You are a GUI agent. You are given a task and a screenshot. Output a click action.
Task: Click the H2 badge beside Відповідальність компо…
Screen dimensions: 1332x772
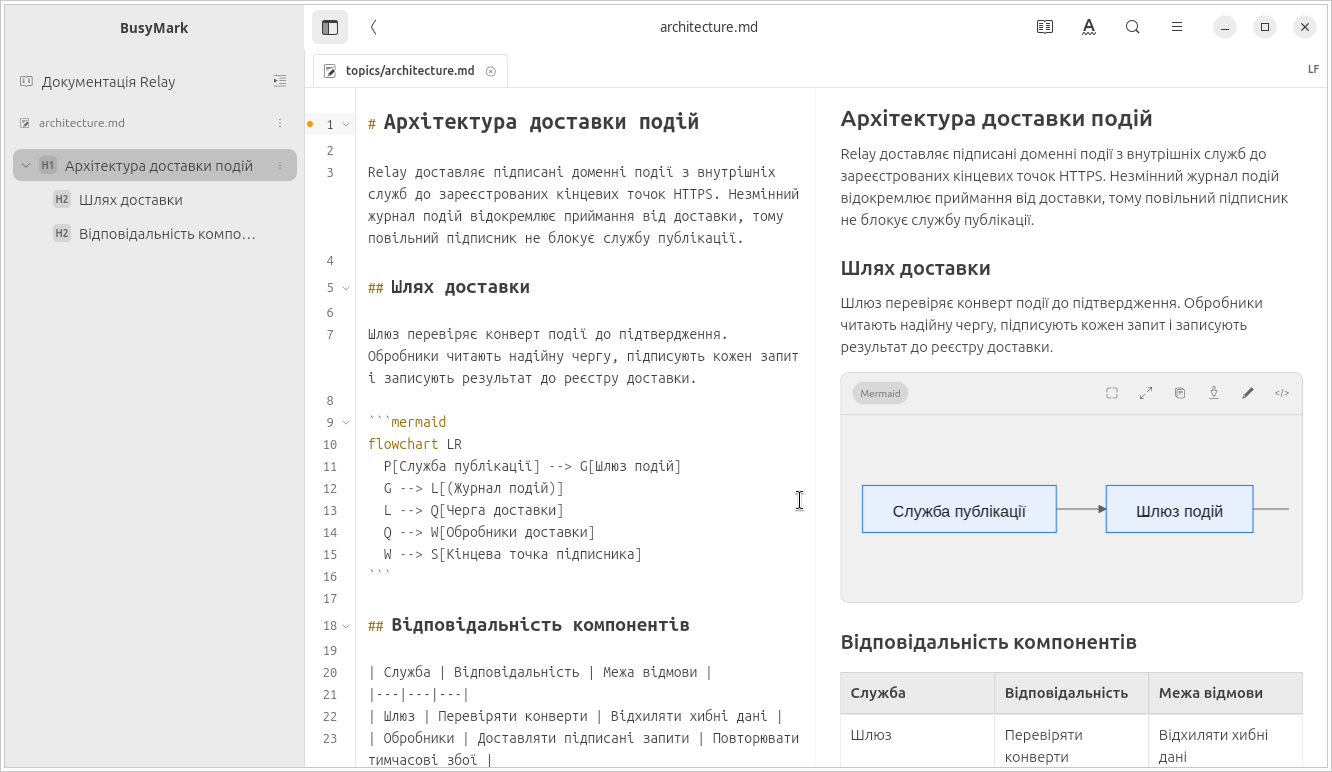(x=62, y=234)
